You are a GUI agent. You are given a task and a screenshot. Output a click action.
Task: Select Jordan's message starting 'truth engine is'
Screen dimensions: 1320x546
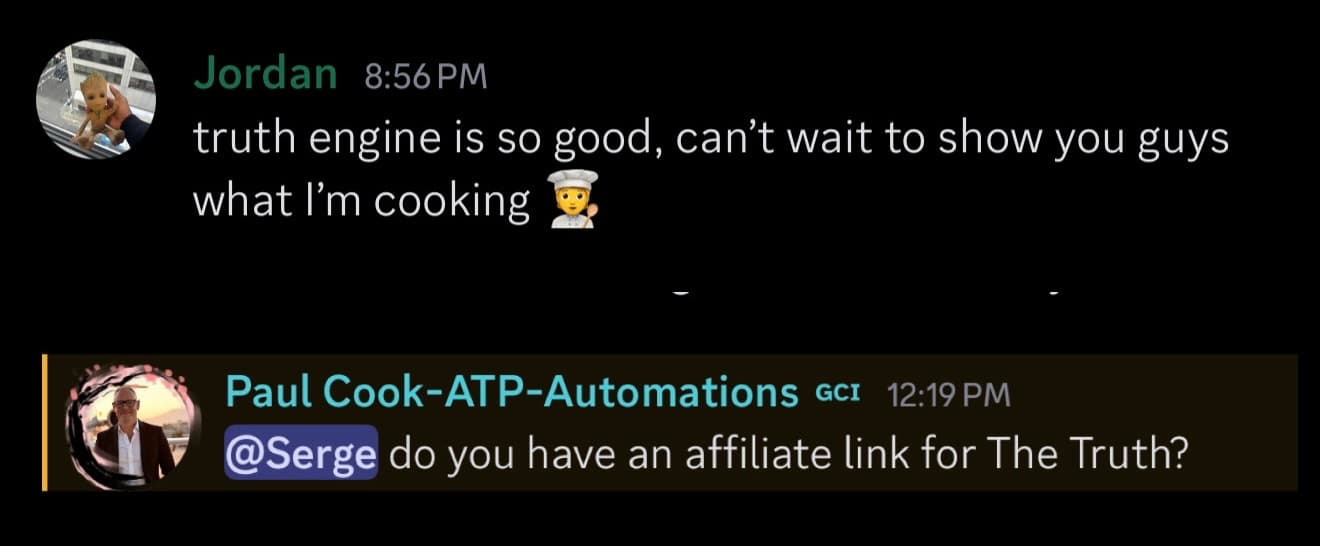coord(710,171)
